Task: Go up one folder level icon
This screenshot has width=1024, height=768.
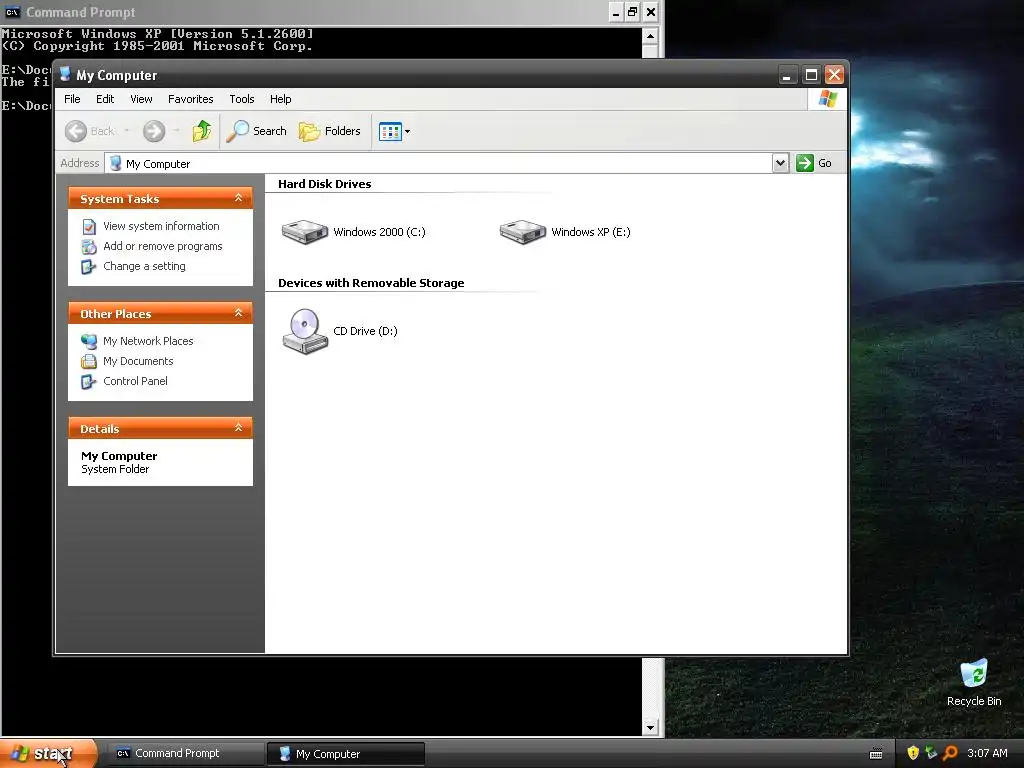Action: (x=202, y=131)
